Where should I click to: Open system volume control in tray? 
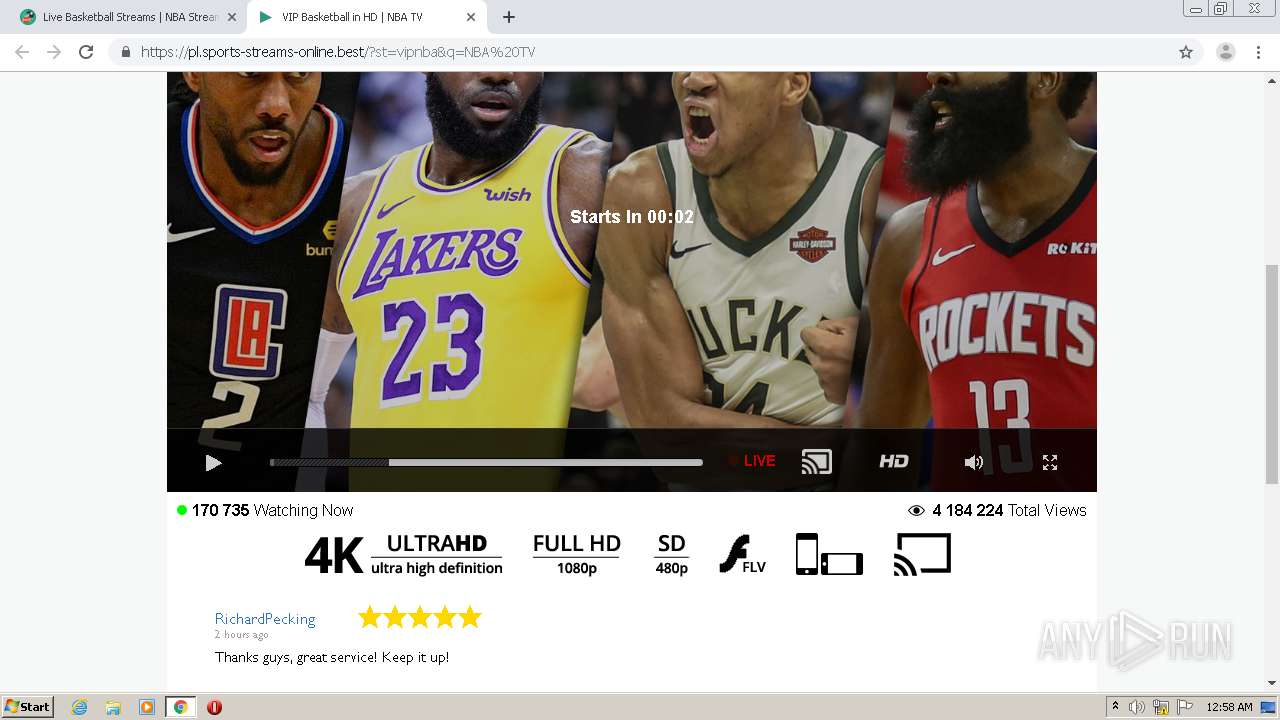(x=1137, y=707)
